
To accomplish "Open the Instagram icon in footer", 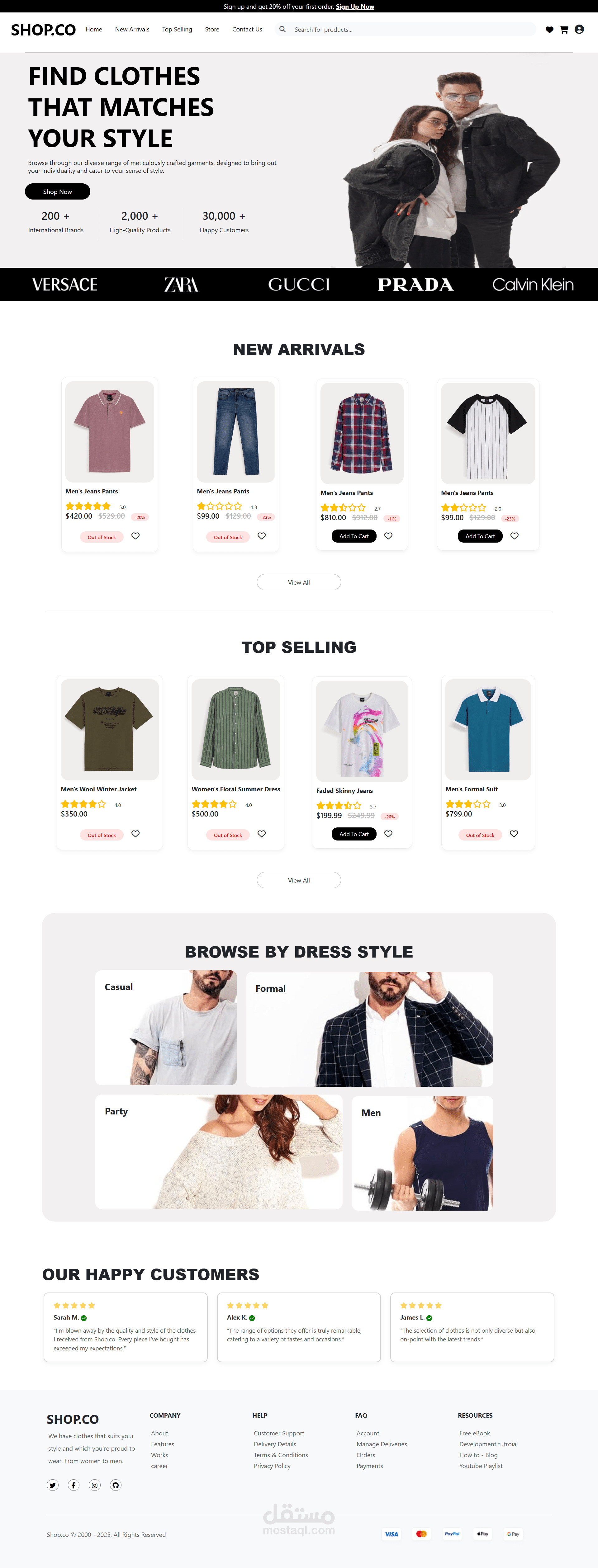I will (94, 1485).
